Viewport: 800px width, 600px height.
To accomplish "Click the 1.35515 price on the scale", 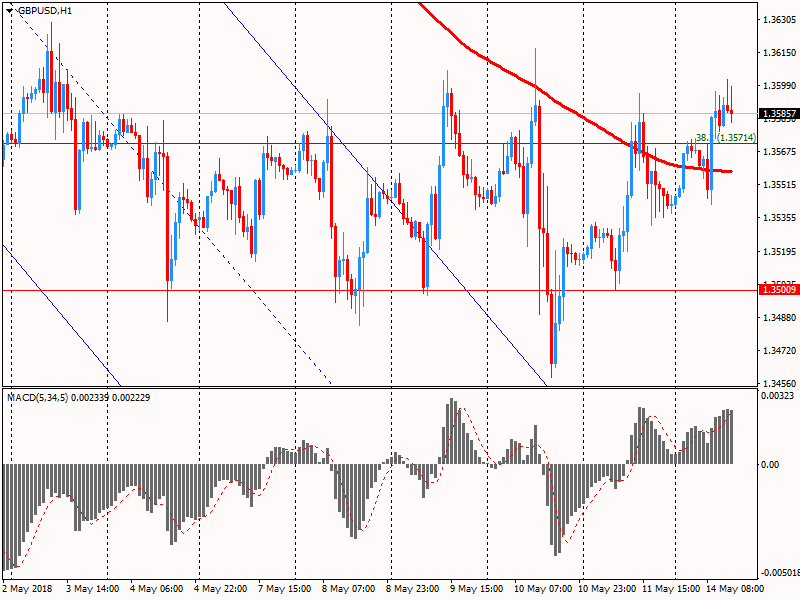I will [778, 185].
